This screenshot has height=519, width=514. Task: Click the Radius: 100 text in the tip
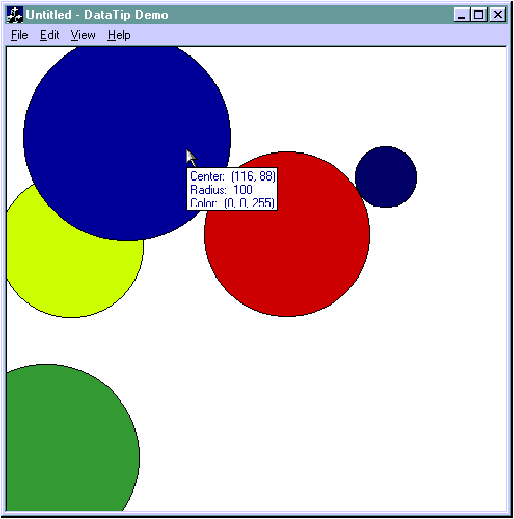pos(221,190)
